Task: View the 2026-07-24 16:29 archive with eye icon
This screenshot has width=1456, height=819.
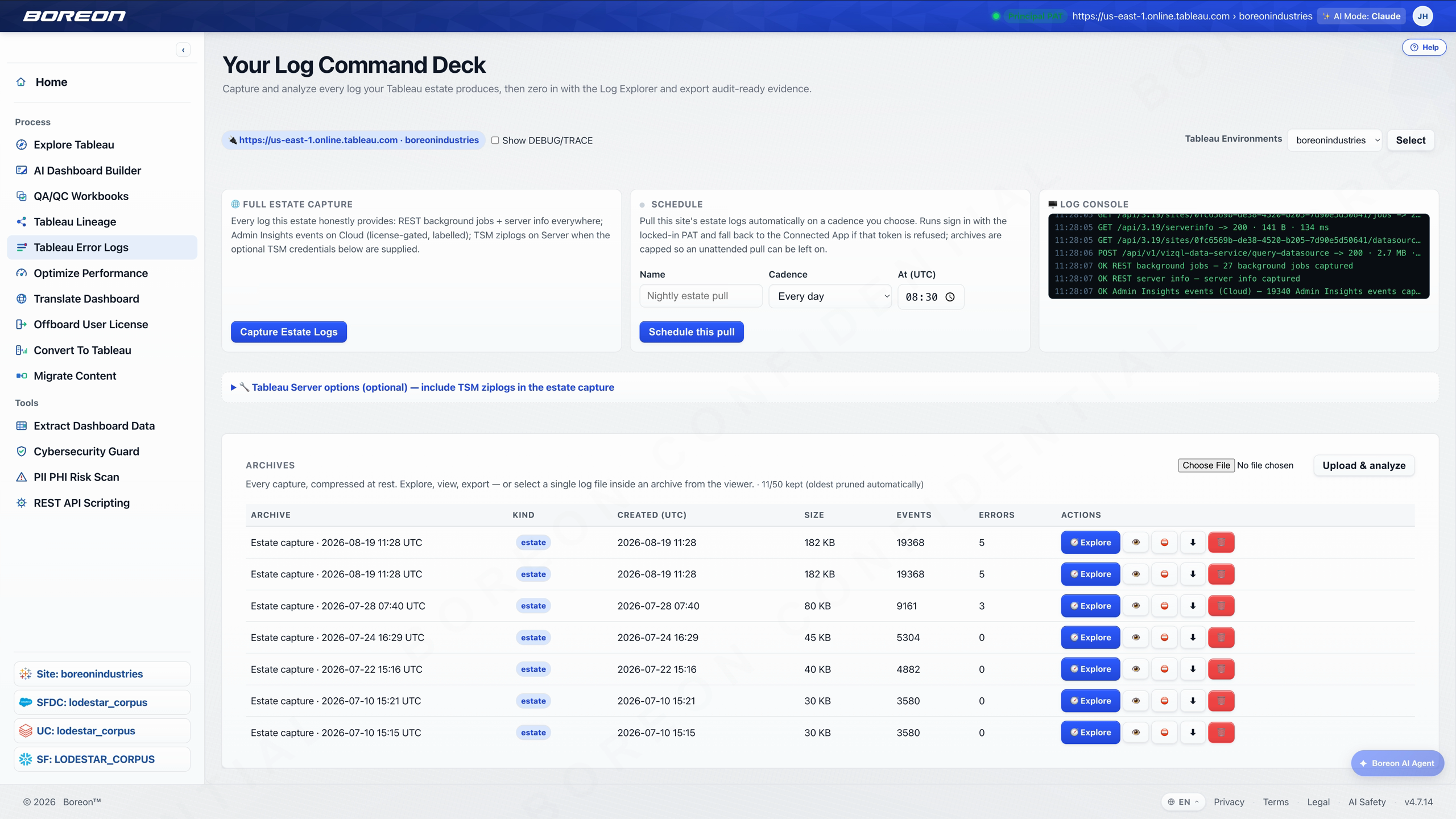Action: coord(1136,638)
